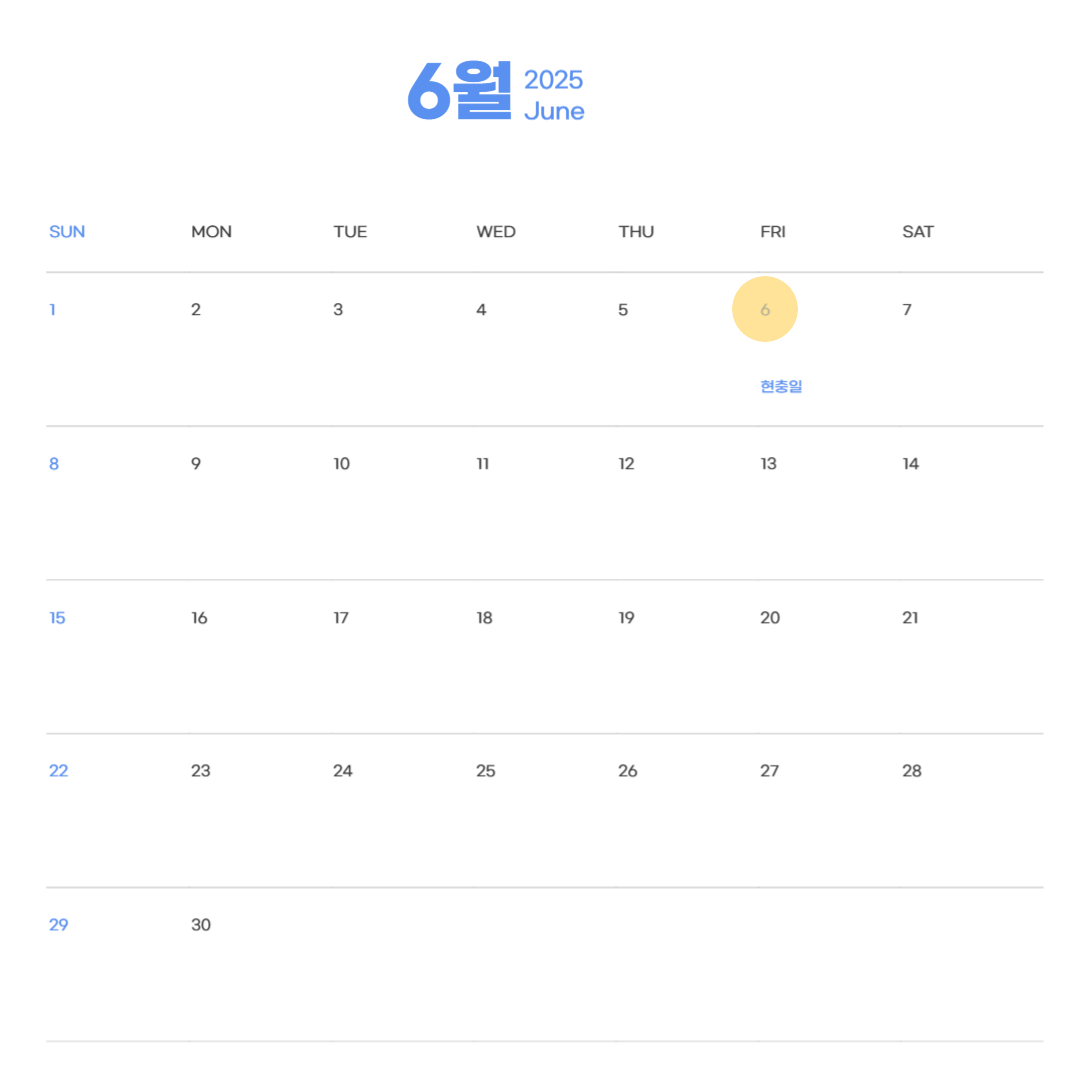
Task: Click the MON column header
Action: coord(211,232)
